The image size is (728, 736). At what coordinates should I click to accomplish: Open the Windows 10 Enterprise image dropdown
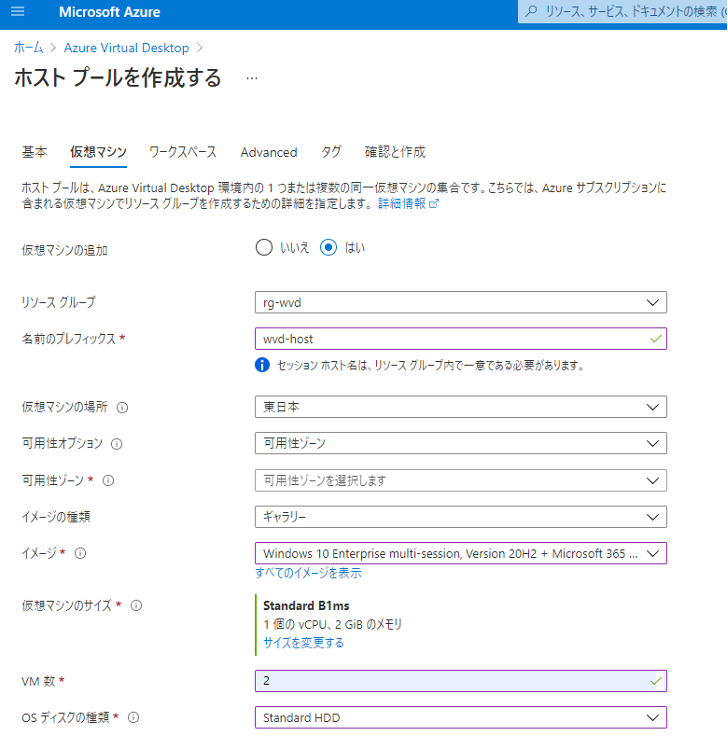(x=460, y=553)
